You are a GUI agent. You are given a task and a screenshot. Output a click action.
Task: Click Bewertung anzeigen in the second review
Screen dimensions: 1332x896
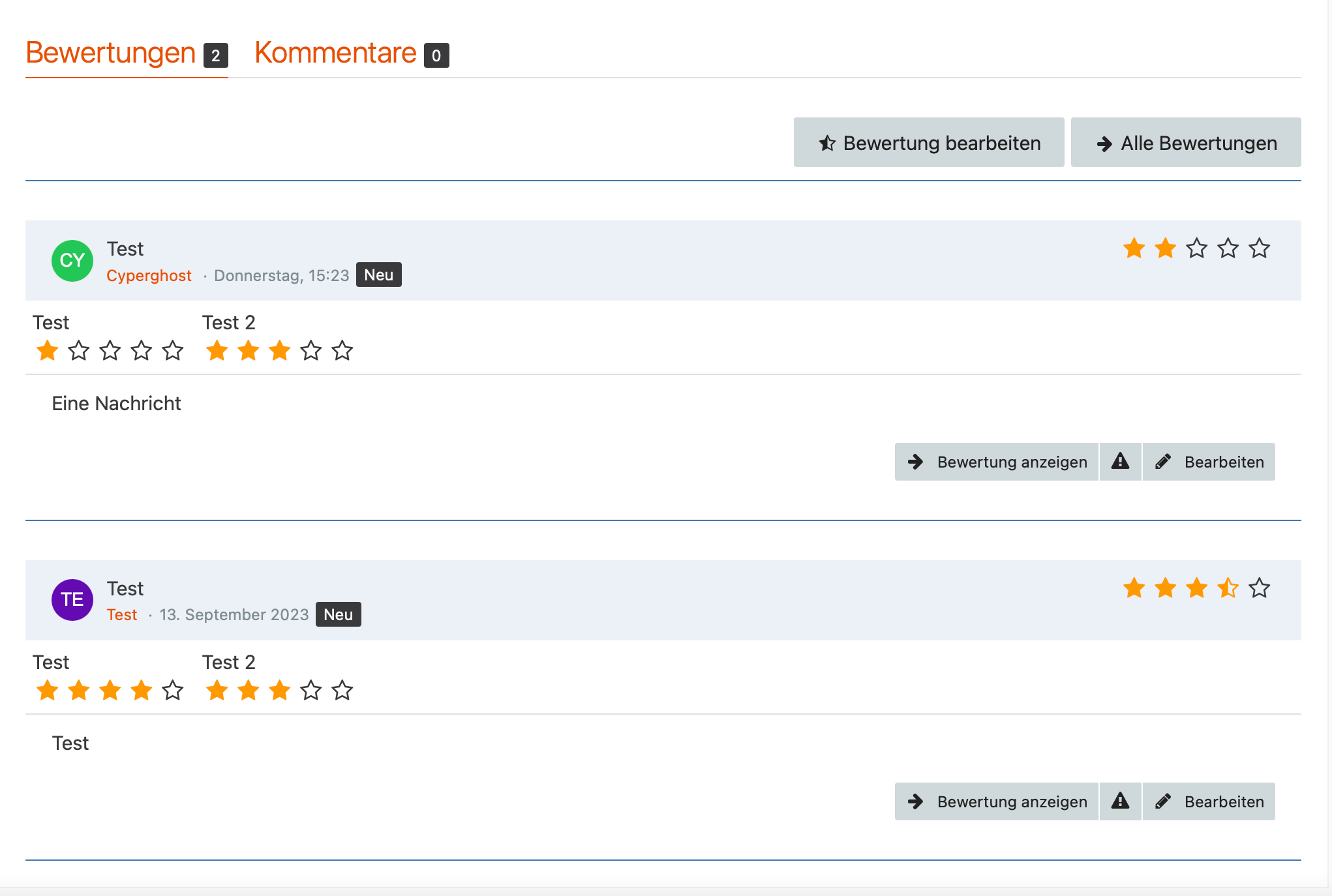tap(997, 801)
